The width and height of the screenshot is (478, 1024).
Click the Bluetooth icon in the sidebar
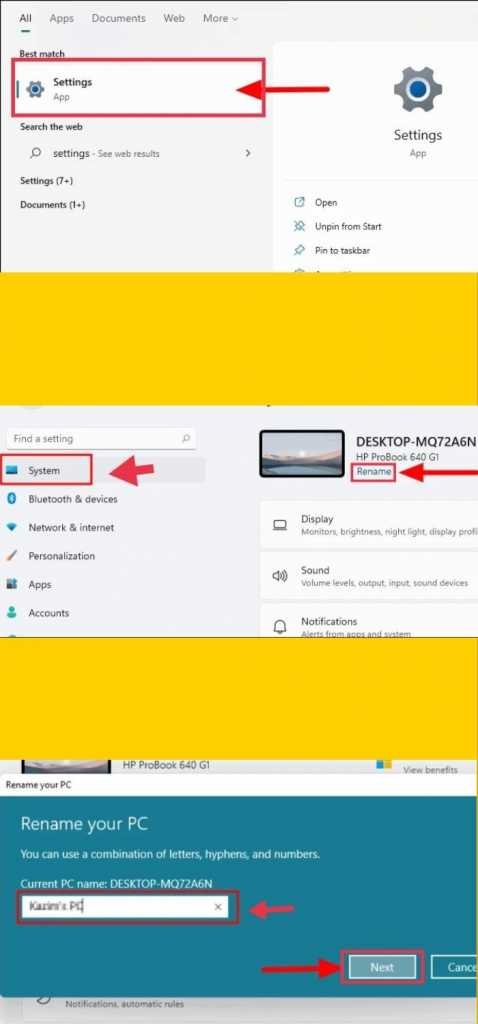click(11, 499)
